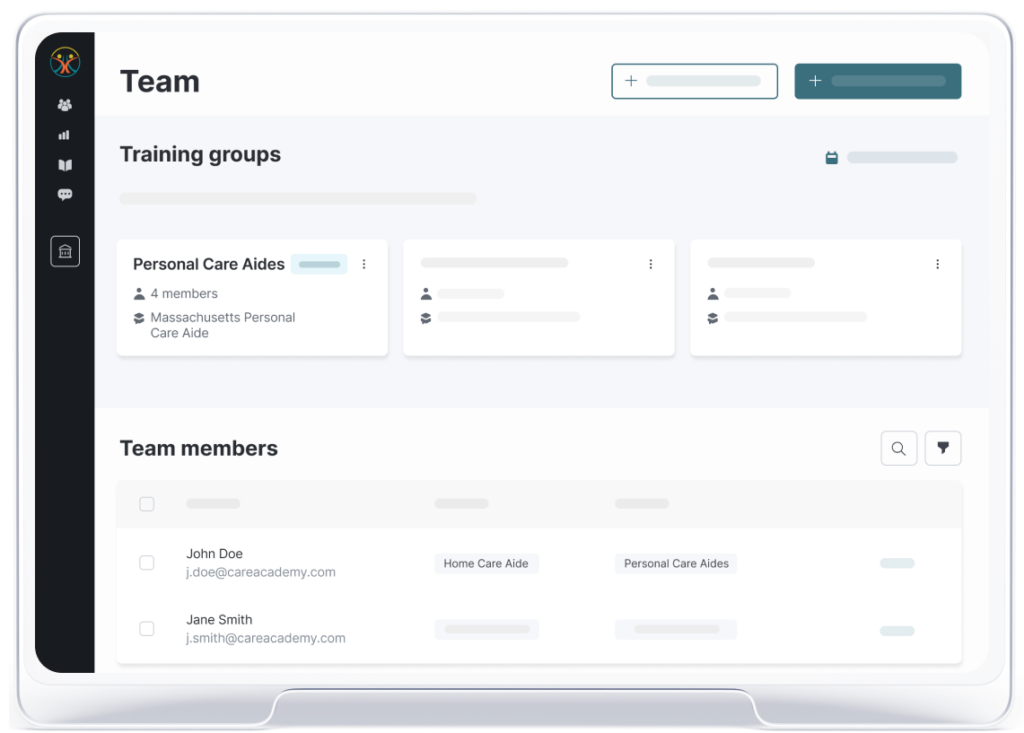Check the box for John Doe

click(x=147, y=563)
